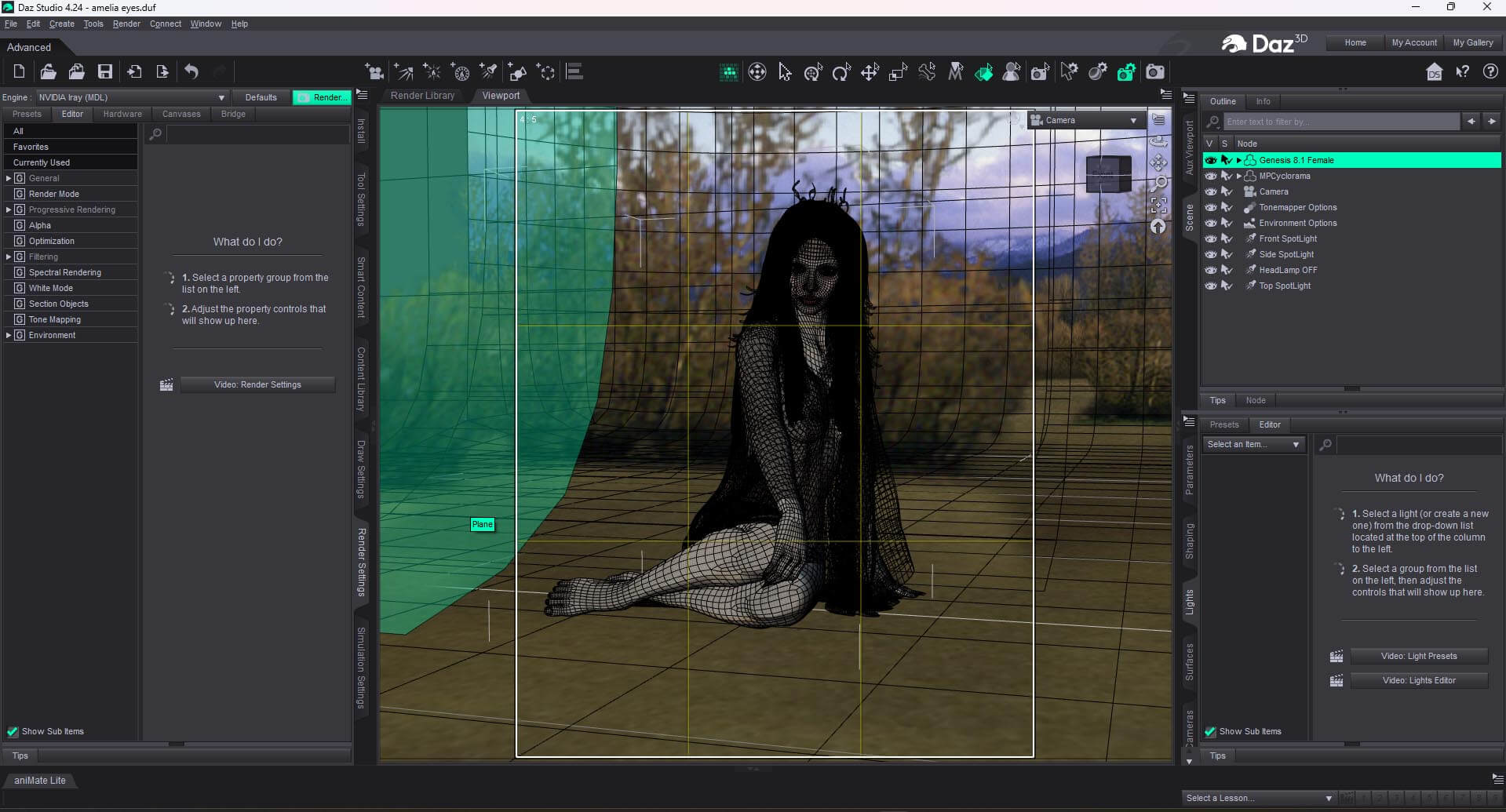Frame the selection in the viewport controls
Viewport: 1506px width, 812px height.
coord(1158,205)
